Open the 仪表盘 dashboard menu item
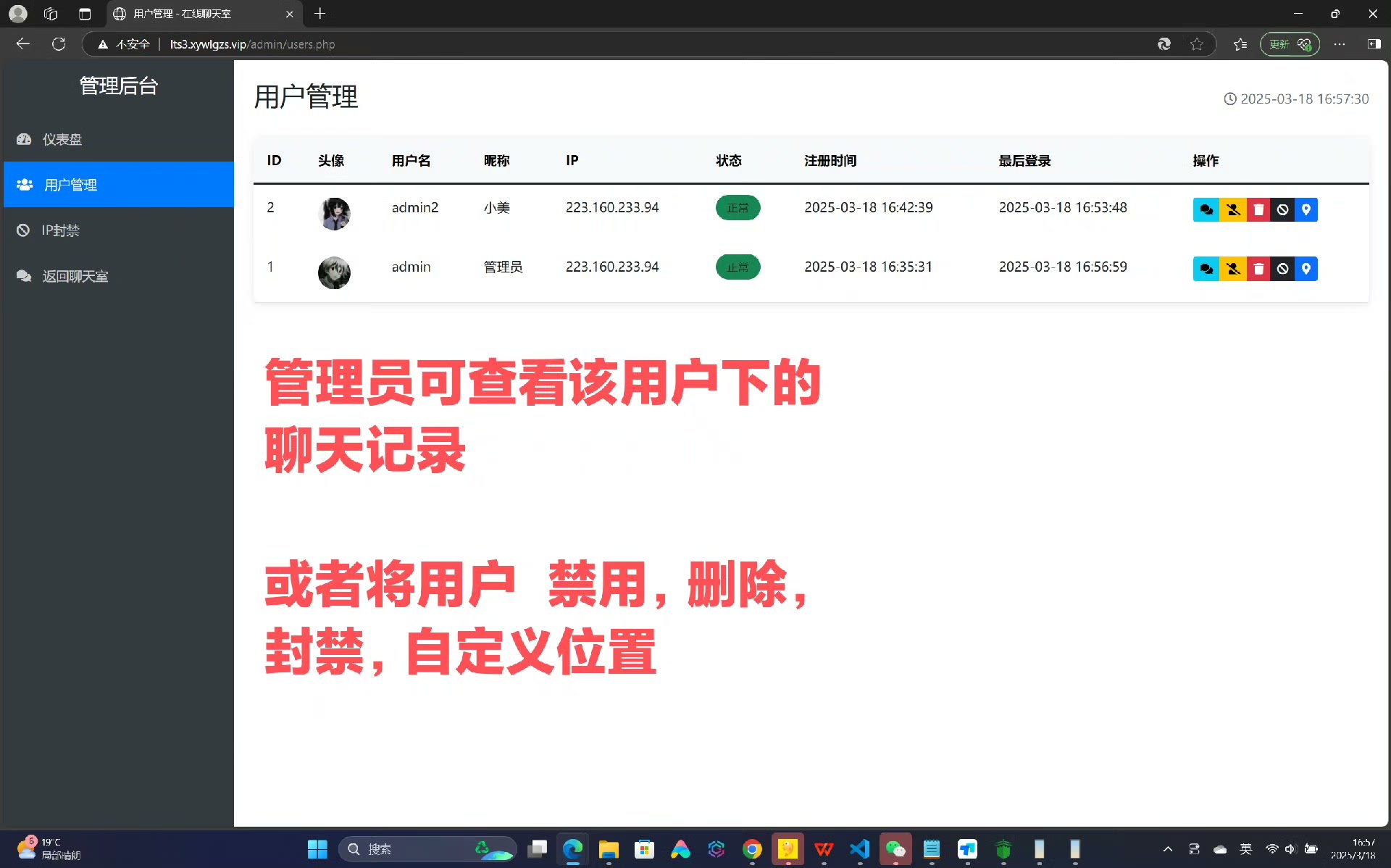 pos(62,139)
